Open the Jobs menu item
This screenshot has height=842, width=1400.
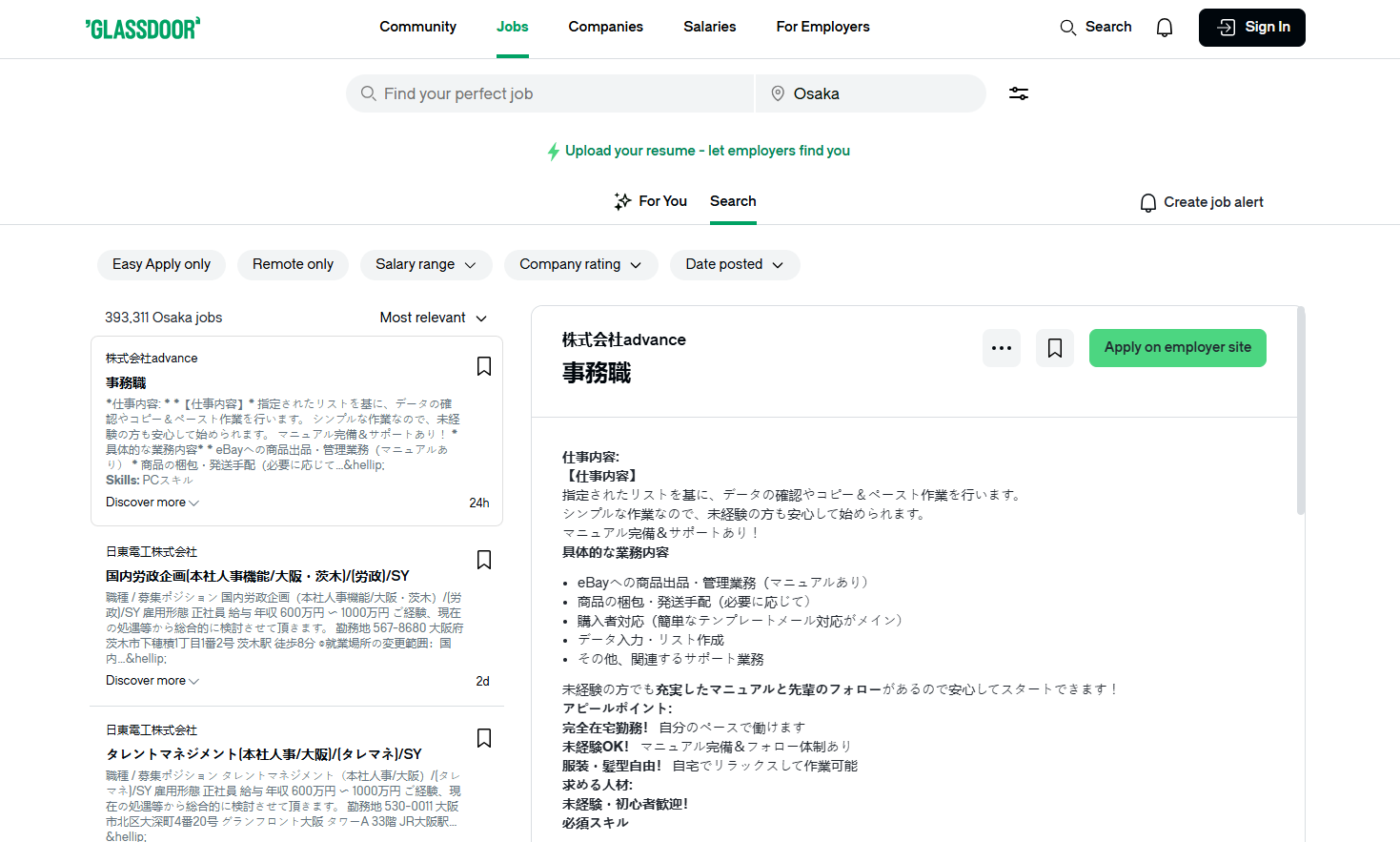pyautogui.click(x=512, y=27)
